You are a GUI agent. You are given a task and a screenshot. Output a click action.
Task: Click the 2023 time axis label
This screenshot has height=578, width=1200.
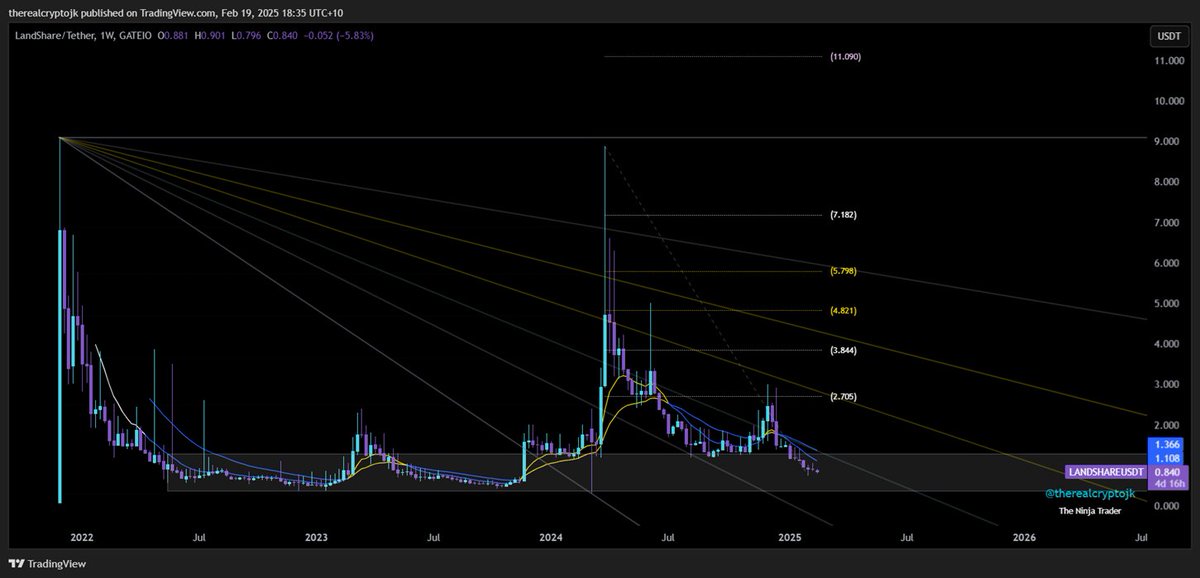click(317, 537)
